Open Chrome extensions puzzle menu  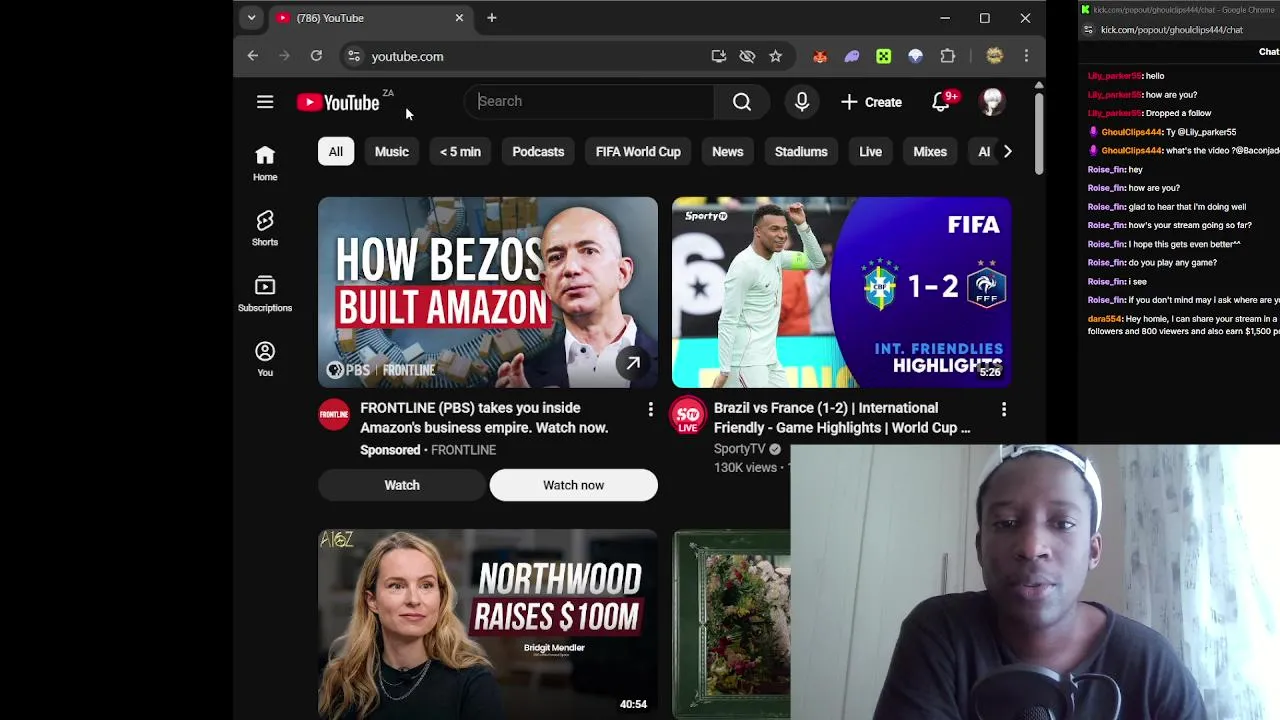click(948, 56)
